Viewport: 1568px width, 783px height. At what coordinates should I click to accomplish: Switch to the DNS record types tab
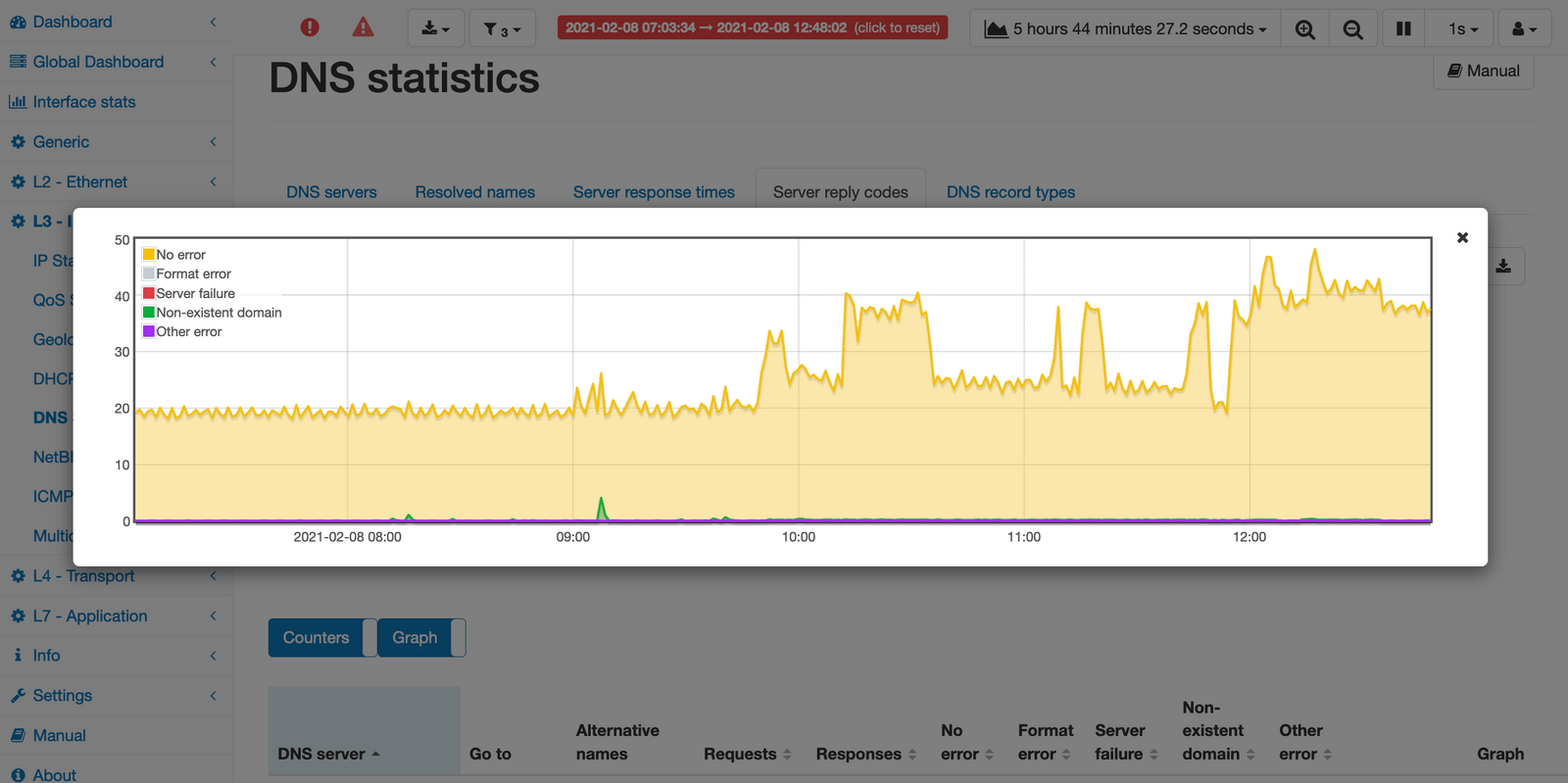(x=1010, y=192)
